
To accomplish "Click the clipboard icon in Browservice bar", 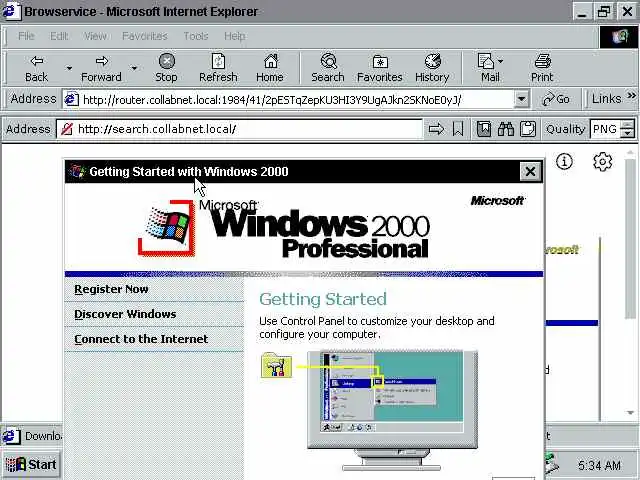I will 528,129.
